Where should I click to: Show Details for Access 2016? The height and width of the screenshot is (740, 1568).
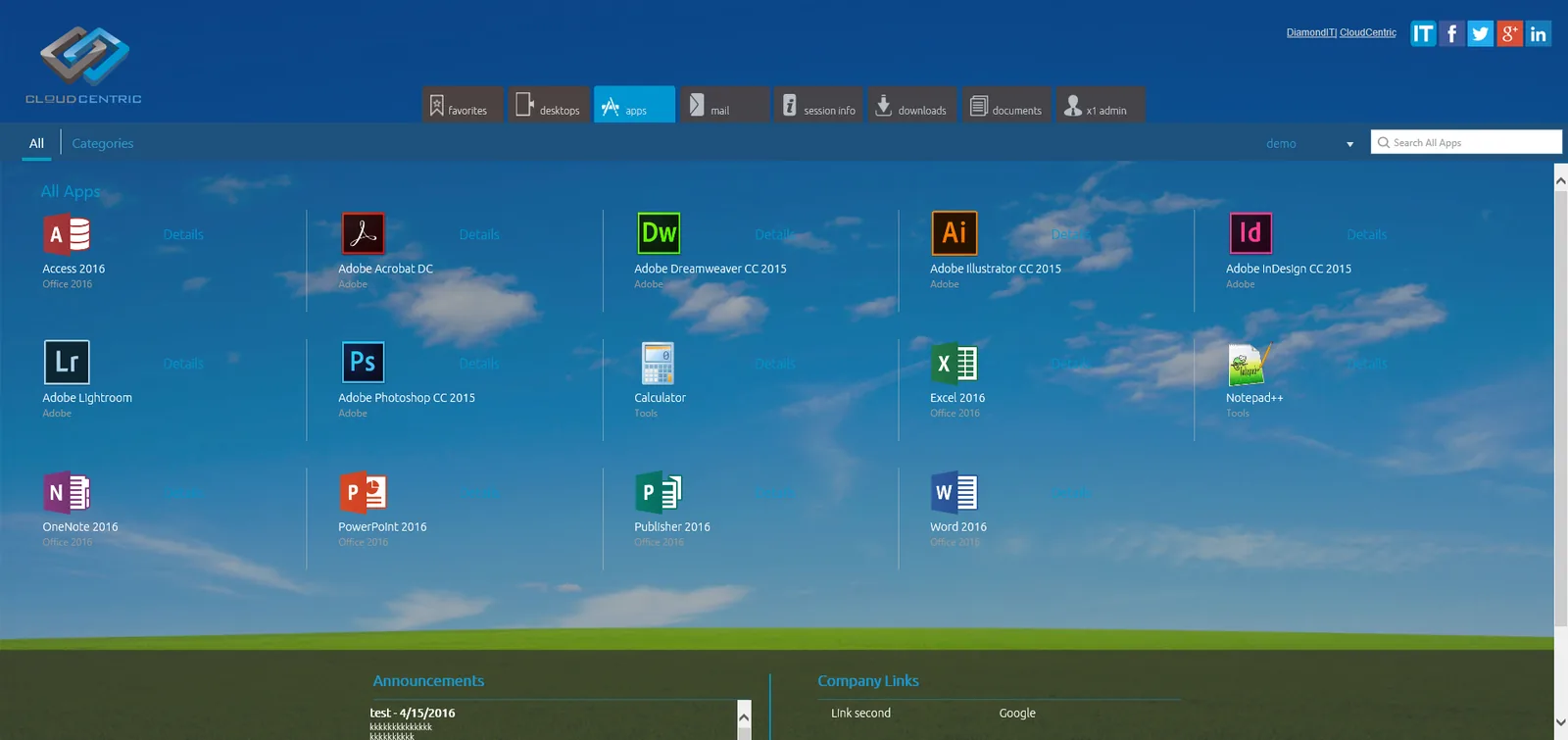pos(183,234)
